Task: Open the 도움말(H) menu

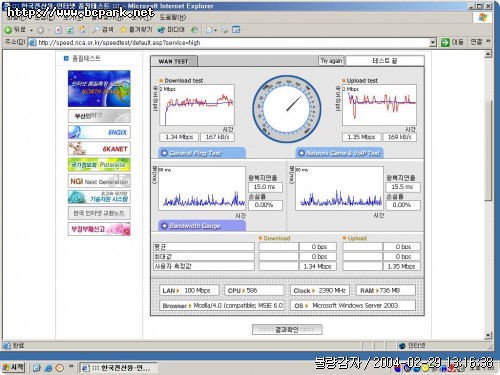Action: click(x=173, y=17)
